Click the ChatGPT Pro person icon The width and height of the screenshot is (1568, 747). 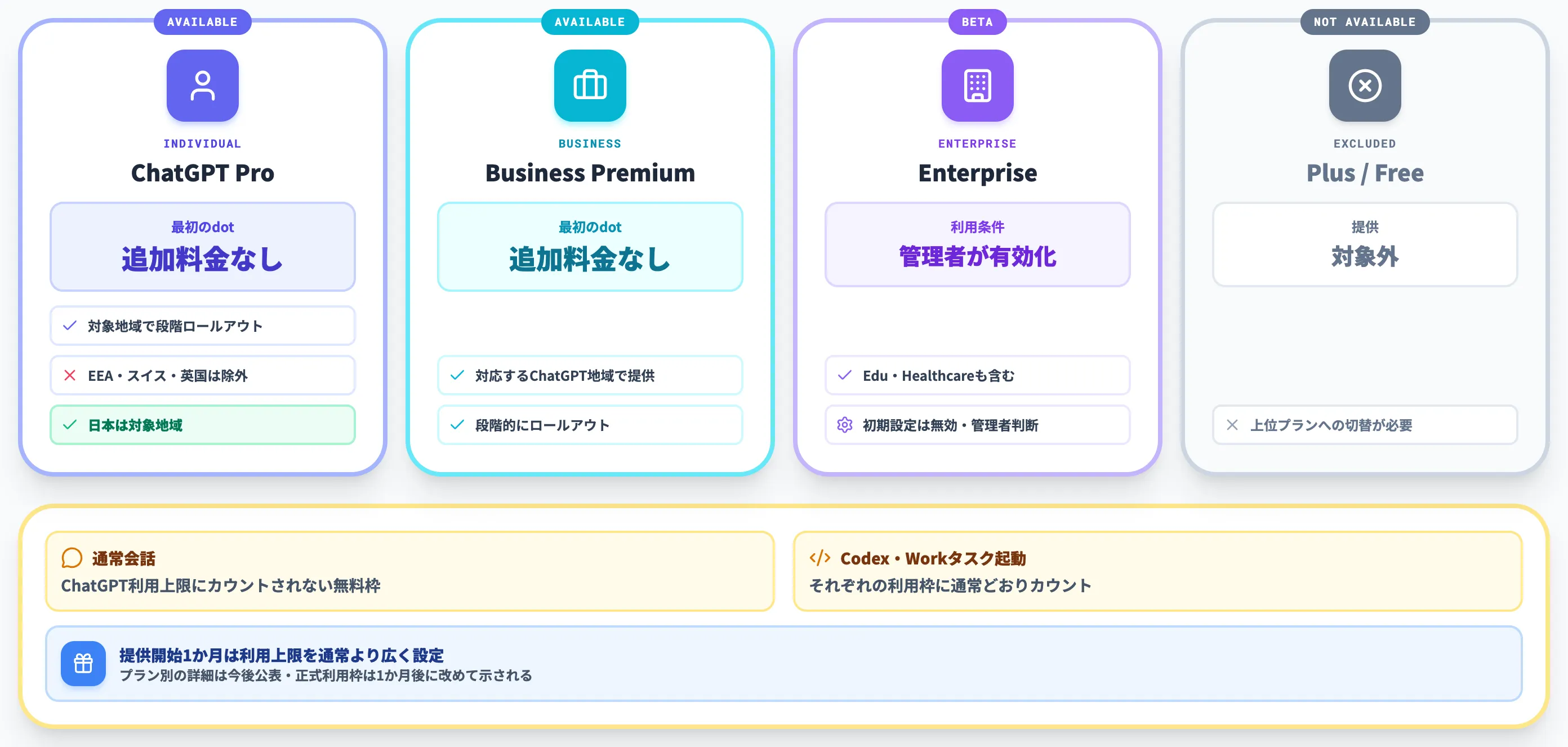[203, 86]
